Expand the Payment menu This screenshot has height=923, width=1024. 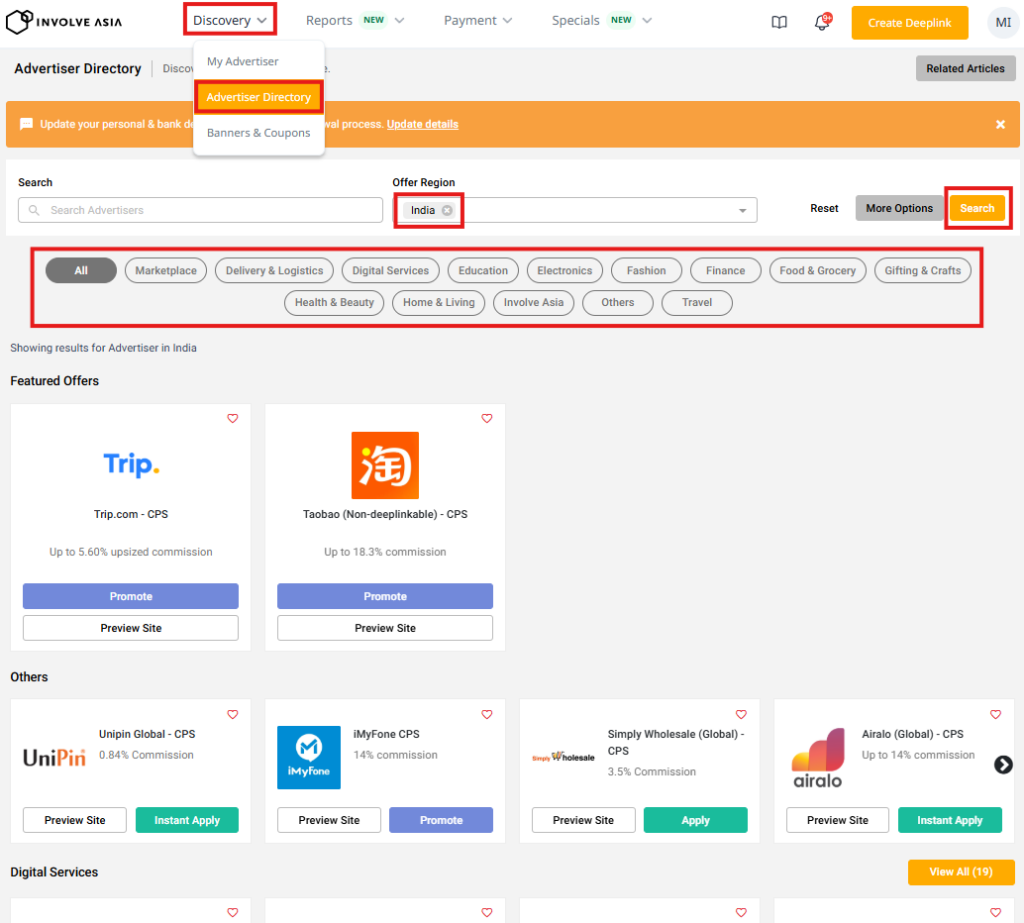(478, 20)
